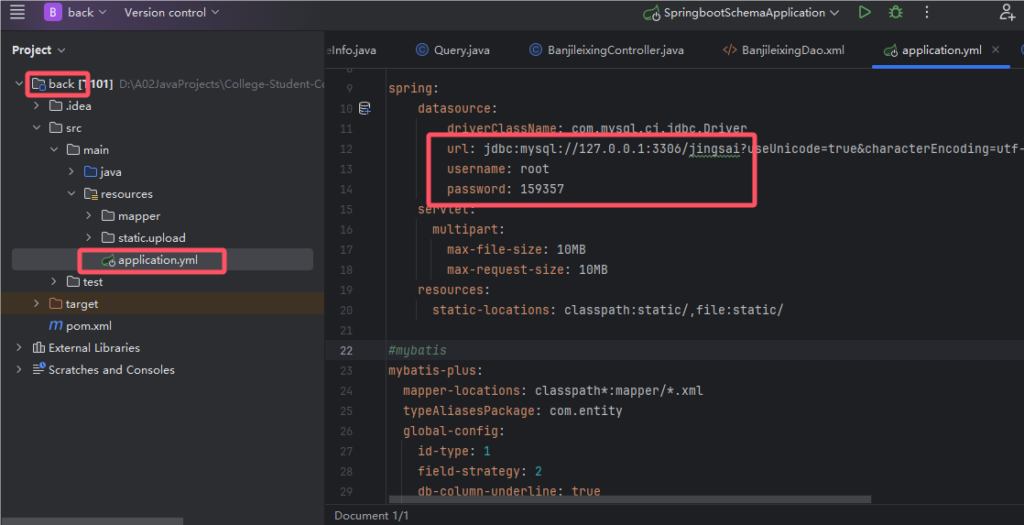Expand the target folder
The width and height of the screenshot is (1024, 525).
tap(37, 304)
